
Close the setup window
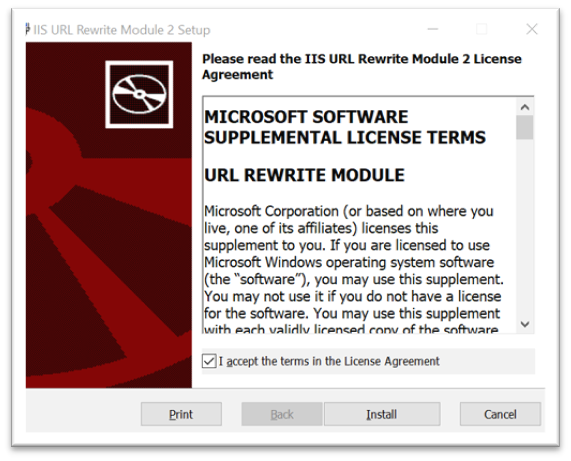click(x=532, y=29)
